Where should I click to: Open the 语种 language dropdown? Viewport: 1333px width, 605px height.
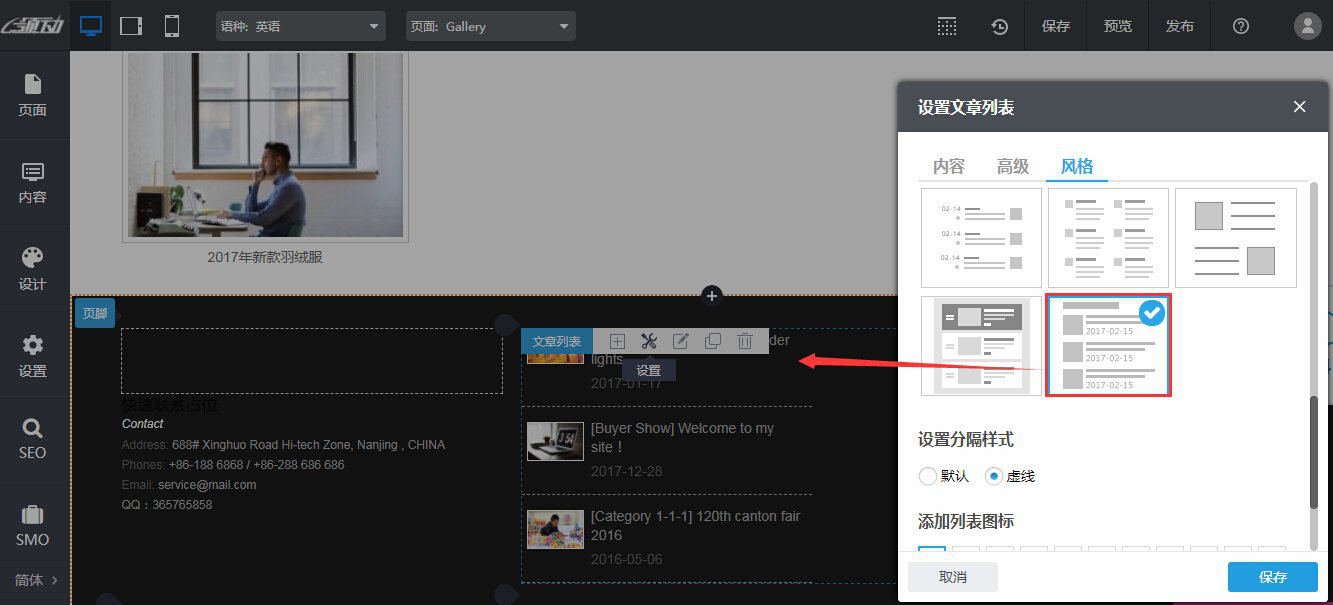point(300,26)
